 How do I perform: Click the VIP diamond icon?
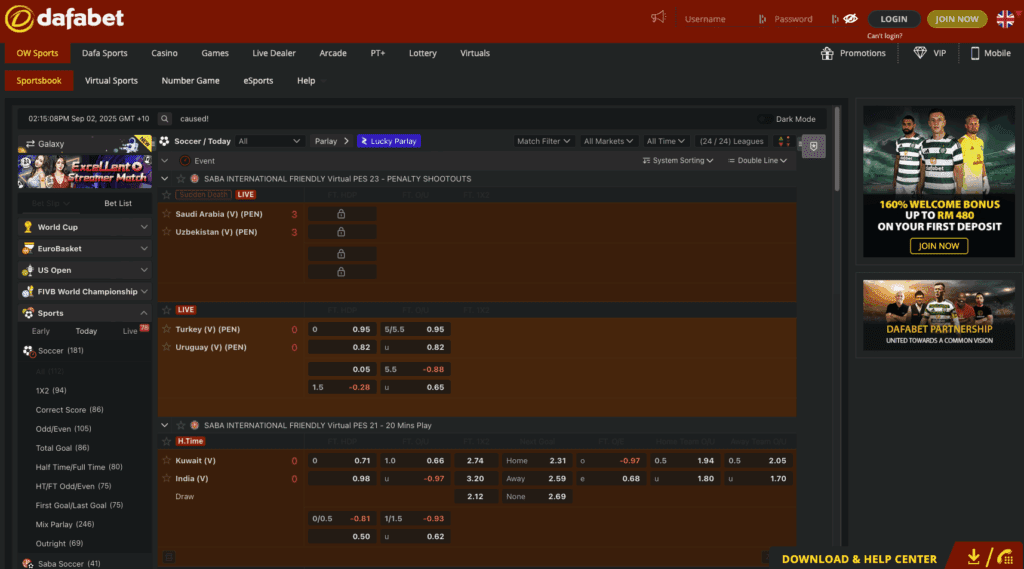[920, 53]
